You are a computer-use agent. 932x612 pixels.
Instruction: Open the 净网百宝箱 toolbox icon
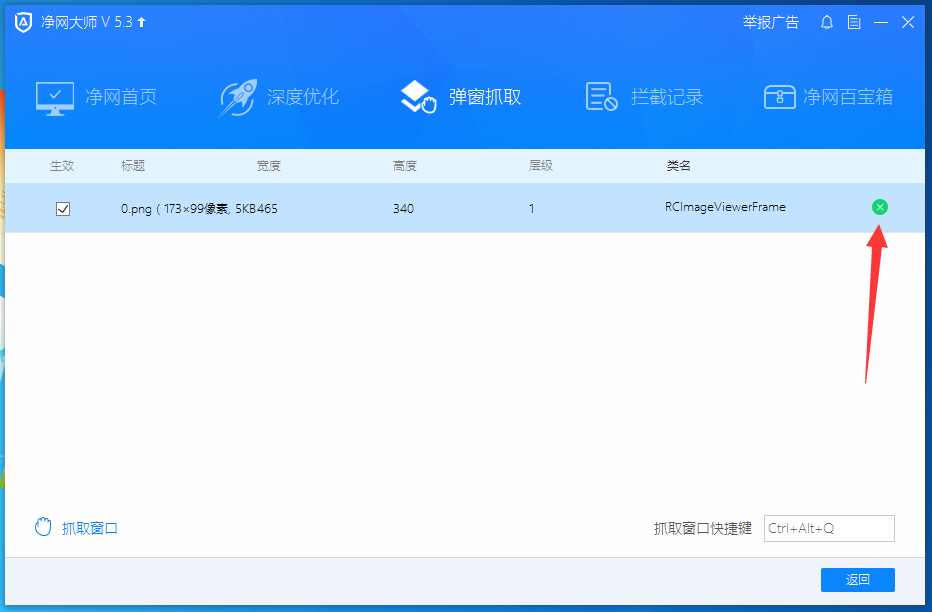pyautogui.click(x=780, y=96)
